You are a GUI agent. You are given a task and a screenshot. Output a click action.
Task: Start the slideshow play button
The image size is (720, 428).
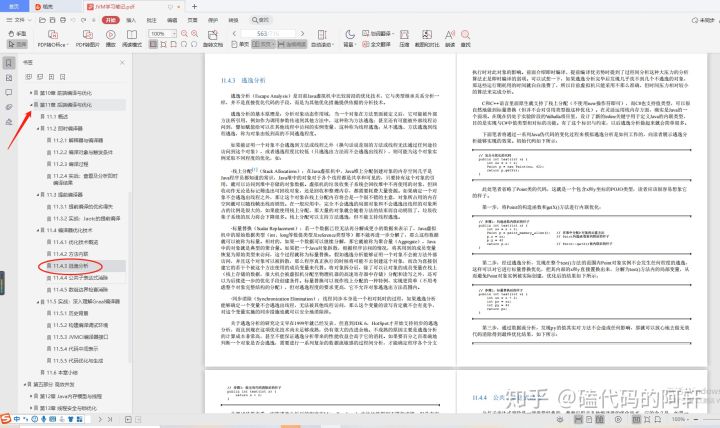[111, 39]
